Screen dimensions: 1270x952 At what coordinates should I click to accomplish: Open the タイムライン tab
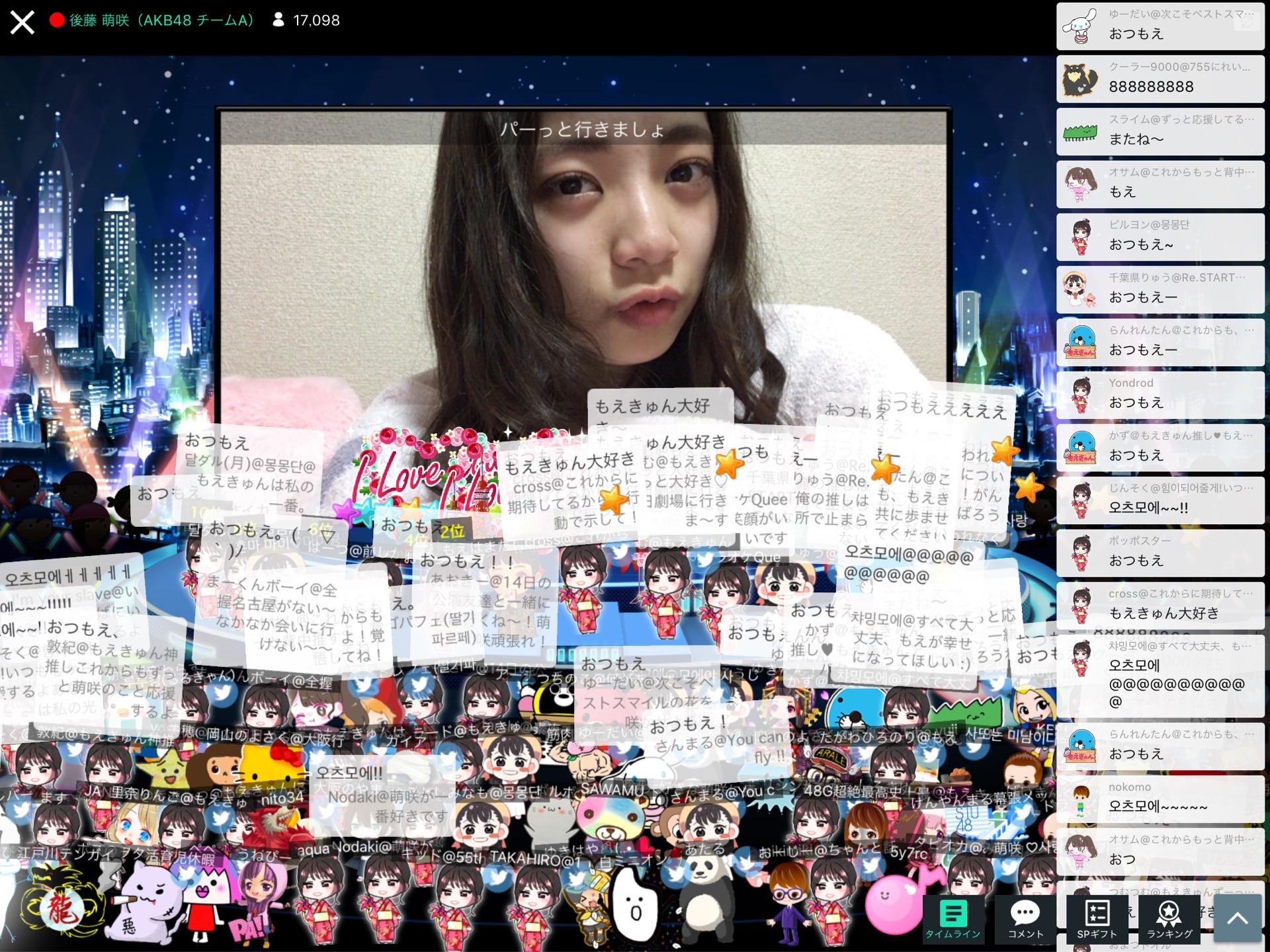952,919
